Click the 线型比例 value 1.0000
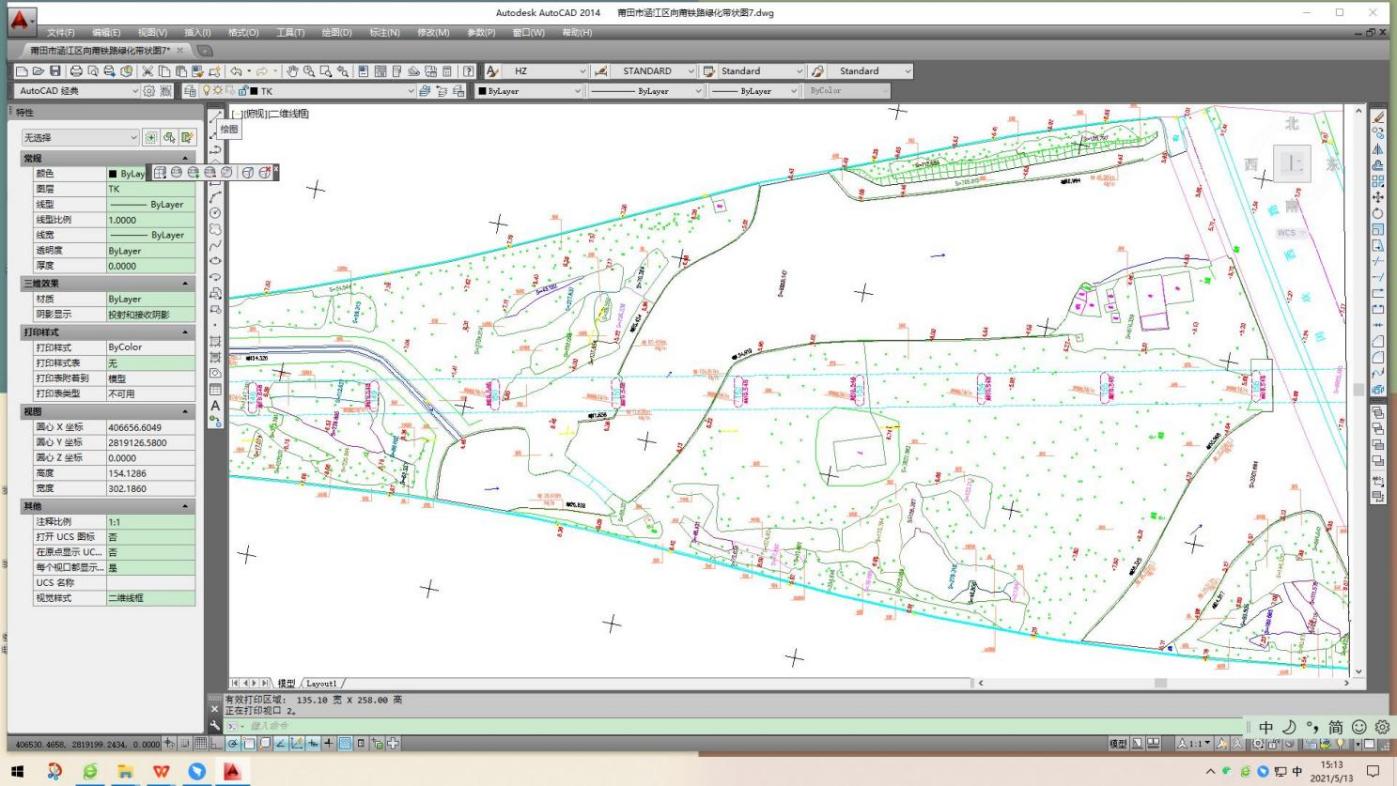This screenshot has height=786, width=1397. tap(150, 220)
